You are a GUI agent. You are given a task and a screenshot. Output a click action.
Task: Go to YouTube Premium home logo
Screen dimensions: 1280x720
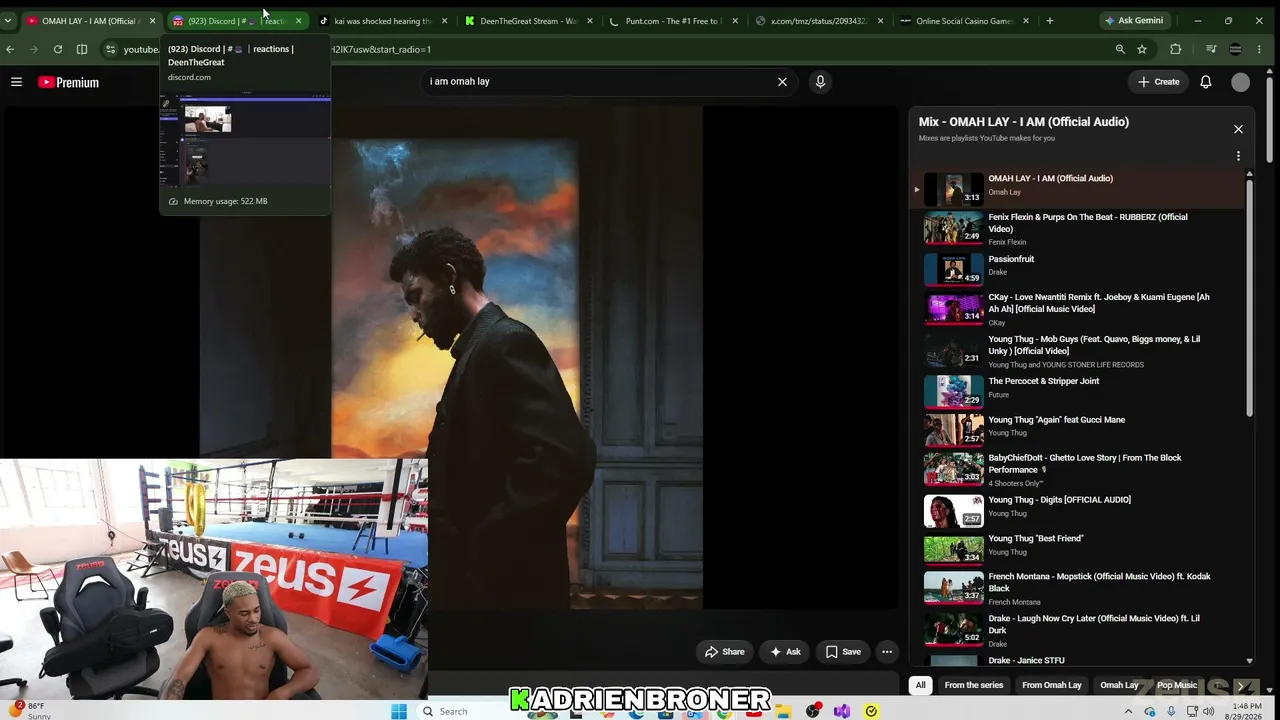68,82
